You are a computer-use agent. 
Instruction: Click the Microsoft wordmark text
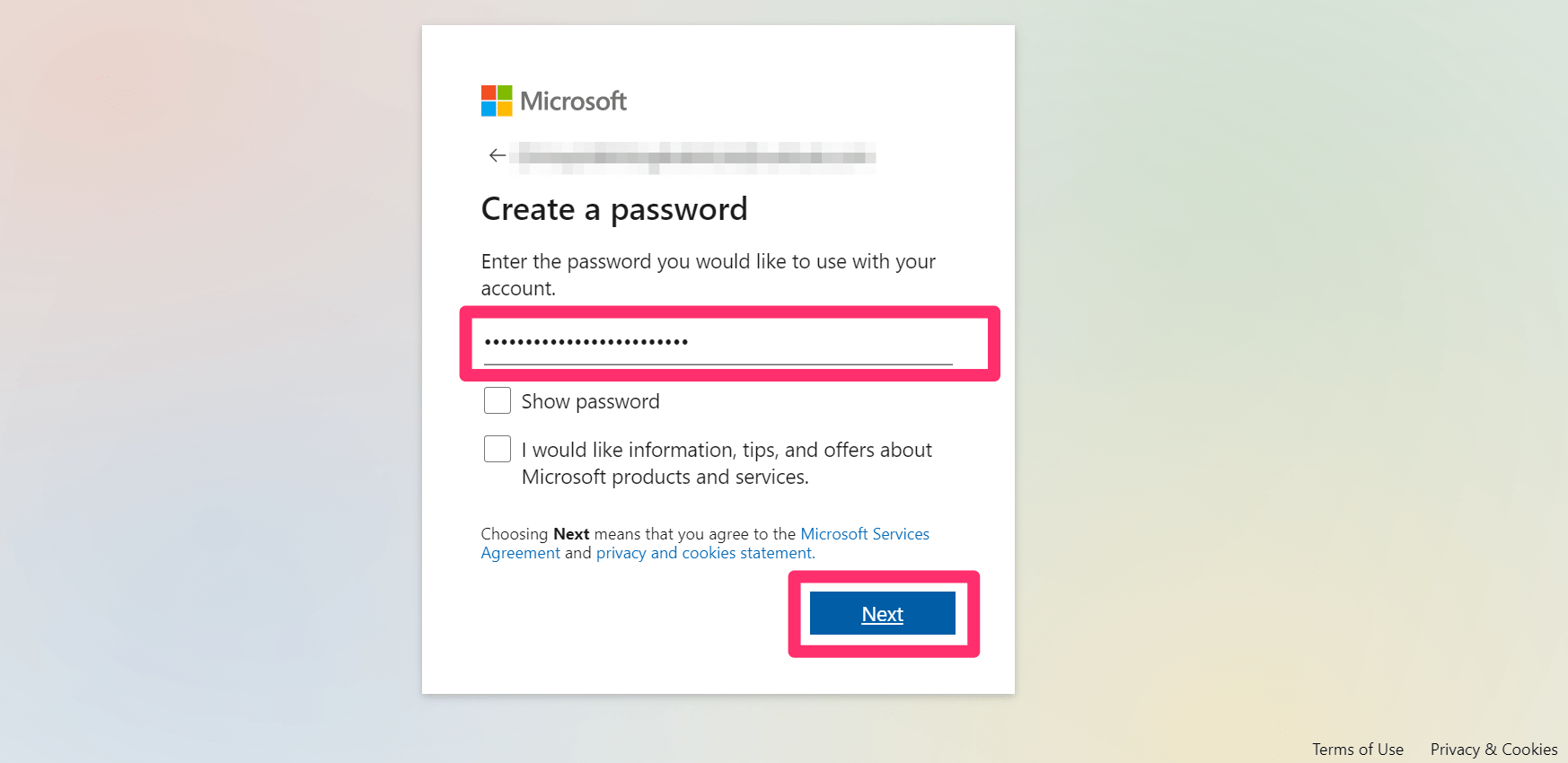coord(573,101)
